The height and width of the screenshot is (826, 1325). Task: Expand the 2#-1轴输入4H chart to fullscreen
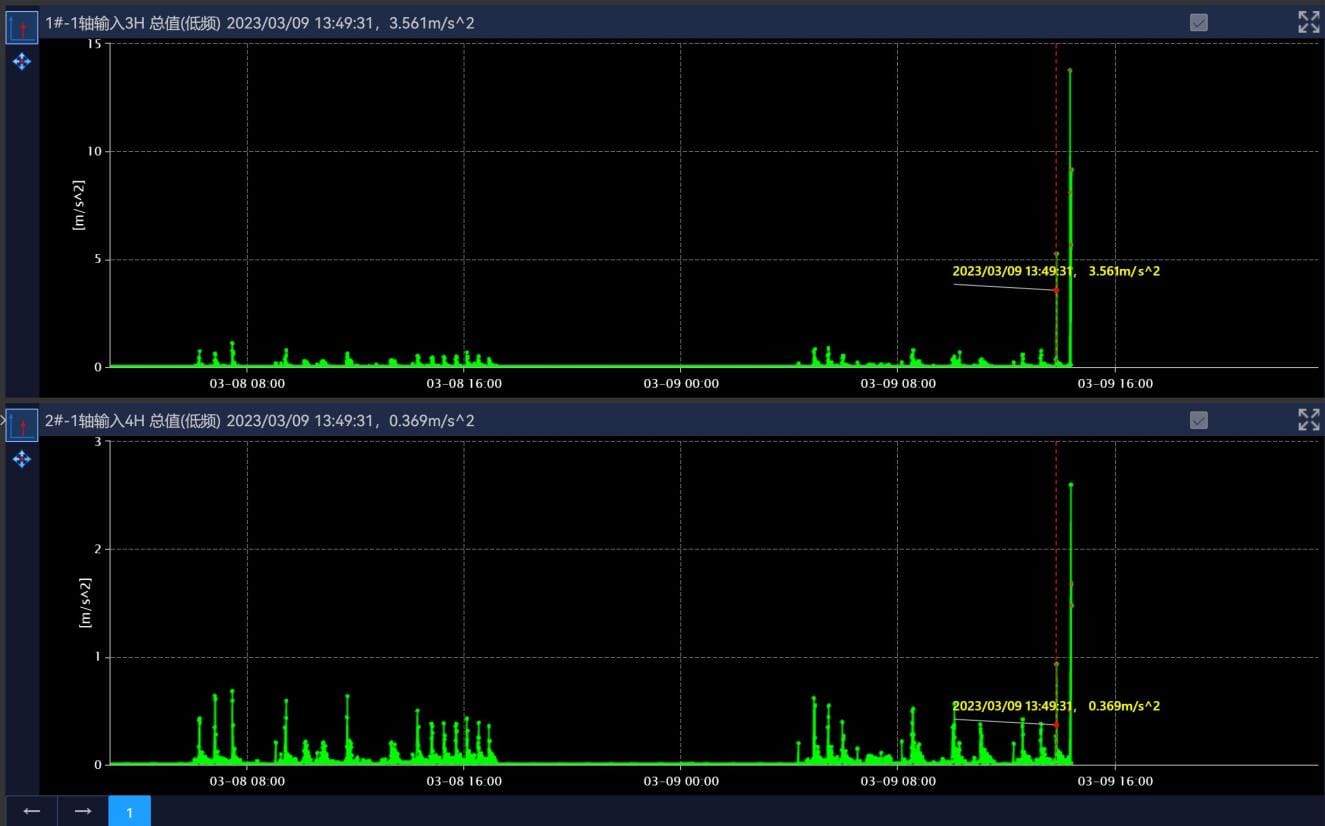coord(1308,419)
